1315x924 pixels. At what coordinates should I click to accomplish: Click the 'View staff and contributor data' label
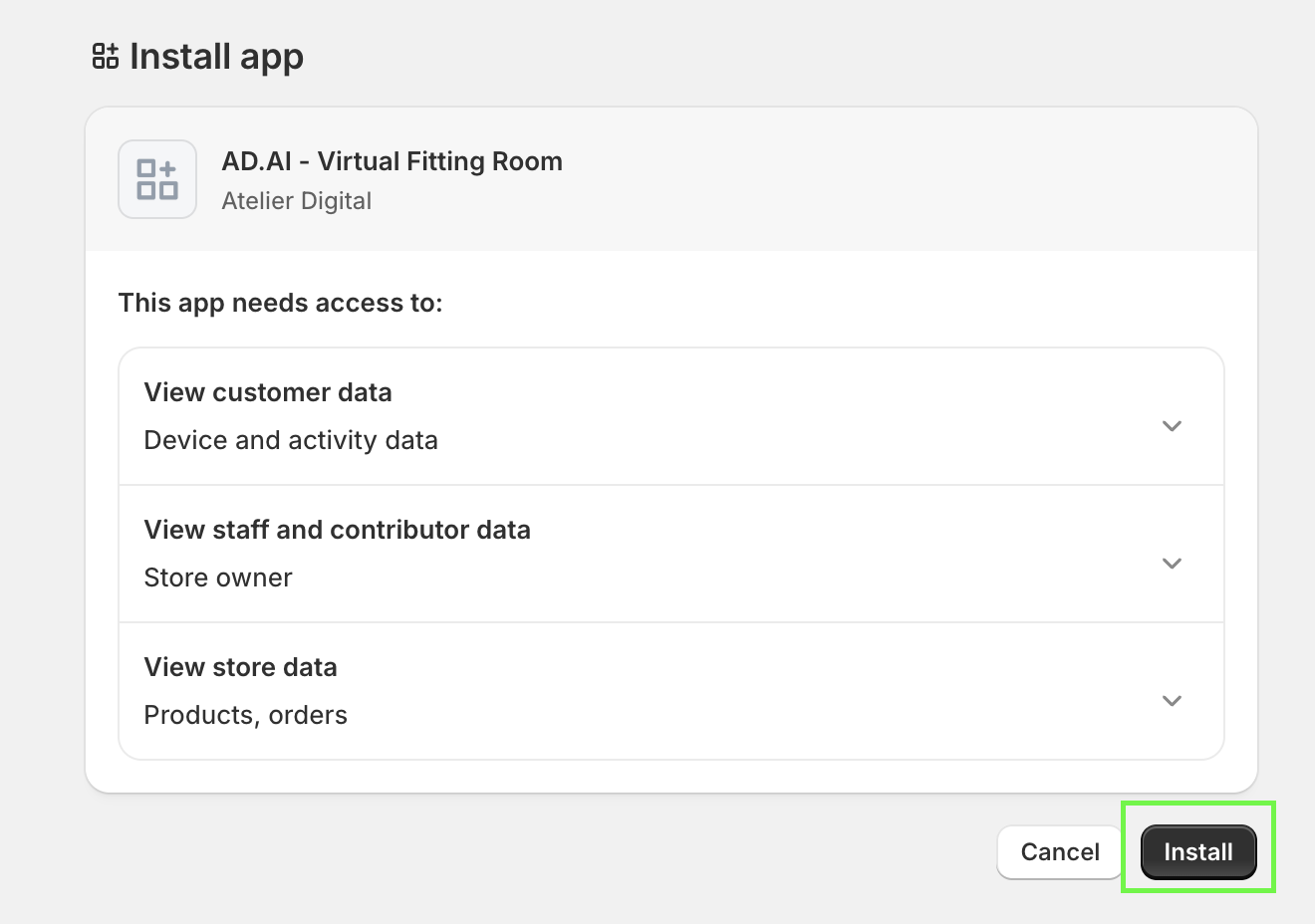click(338, 530)
